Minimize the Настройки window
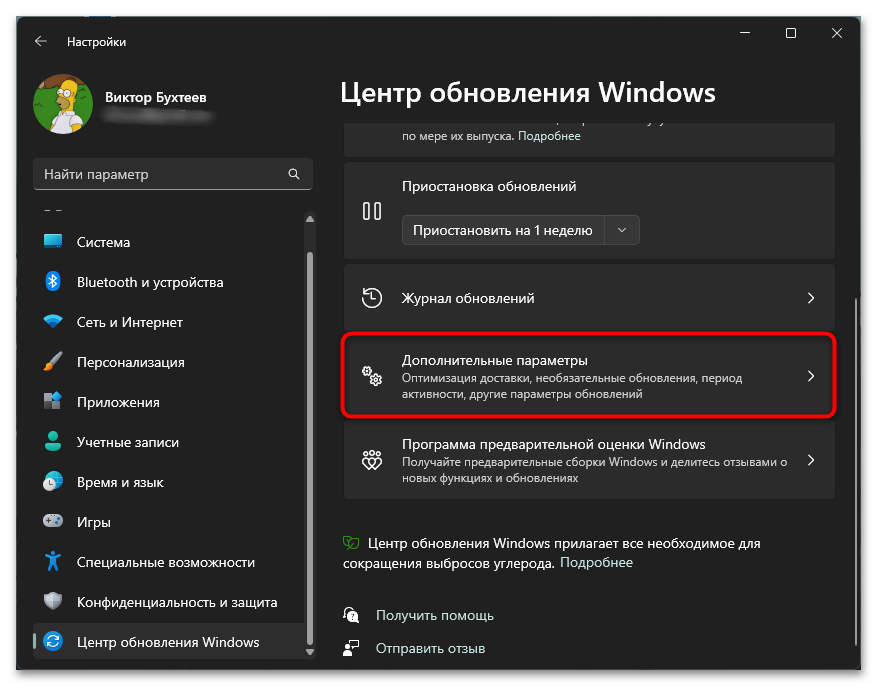 pyautogui.click(x=745, y=33)
